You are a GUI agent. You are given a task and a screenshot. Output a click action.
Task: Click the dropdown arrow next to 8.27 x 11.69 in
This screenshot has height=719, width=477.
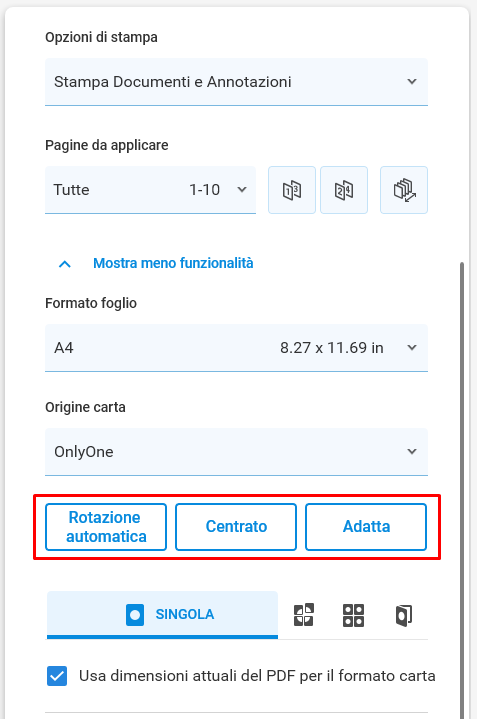(x=412, y=348)
